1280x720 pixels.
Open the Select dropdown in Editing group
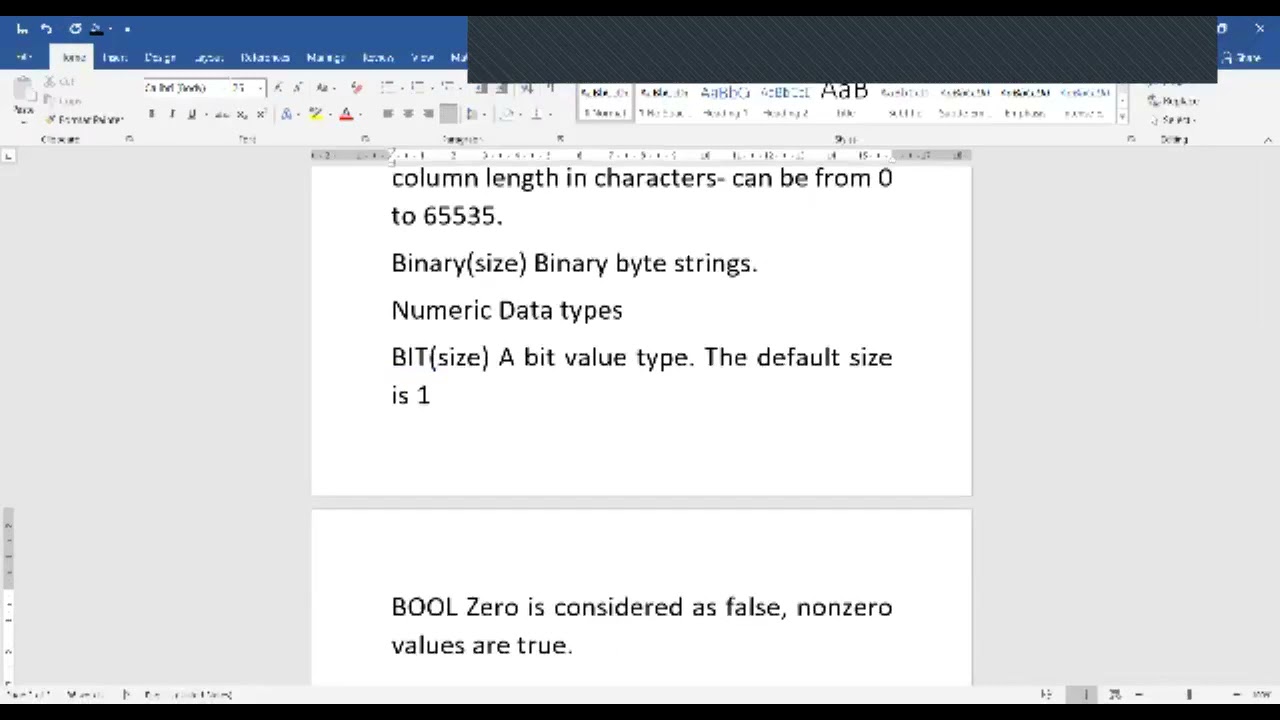[x=1172, y=120]
